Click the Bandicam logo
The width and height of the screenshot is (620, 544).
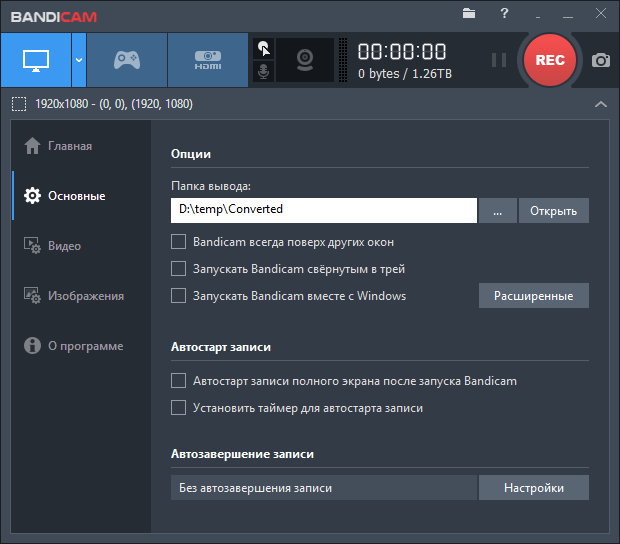point(54,17)
